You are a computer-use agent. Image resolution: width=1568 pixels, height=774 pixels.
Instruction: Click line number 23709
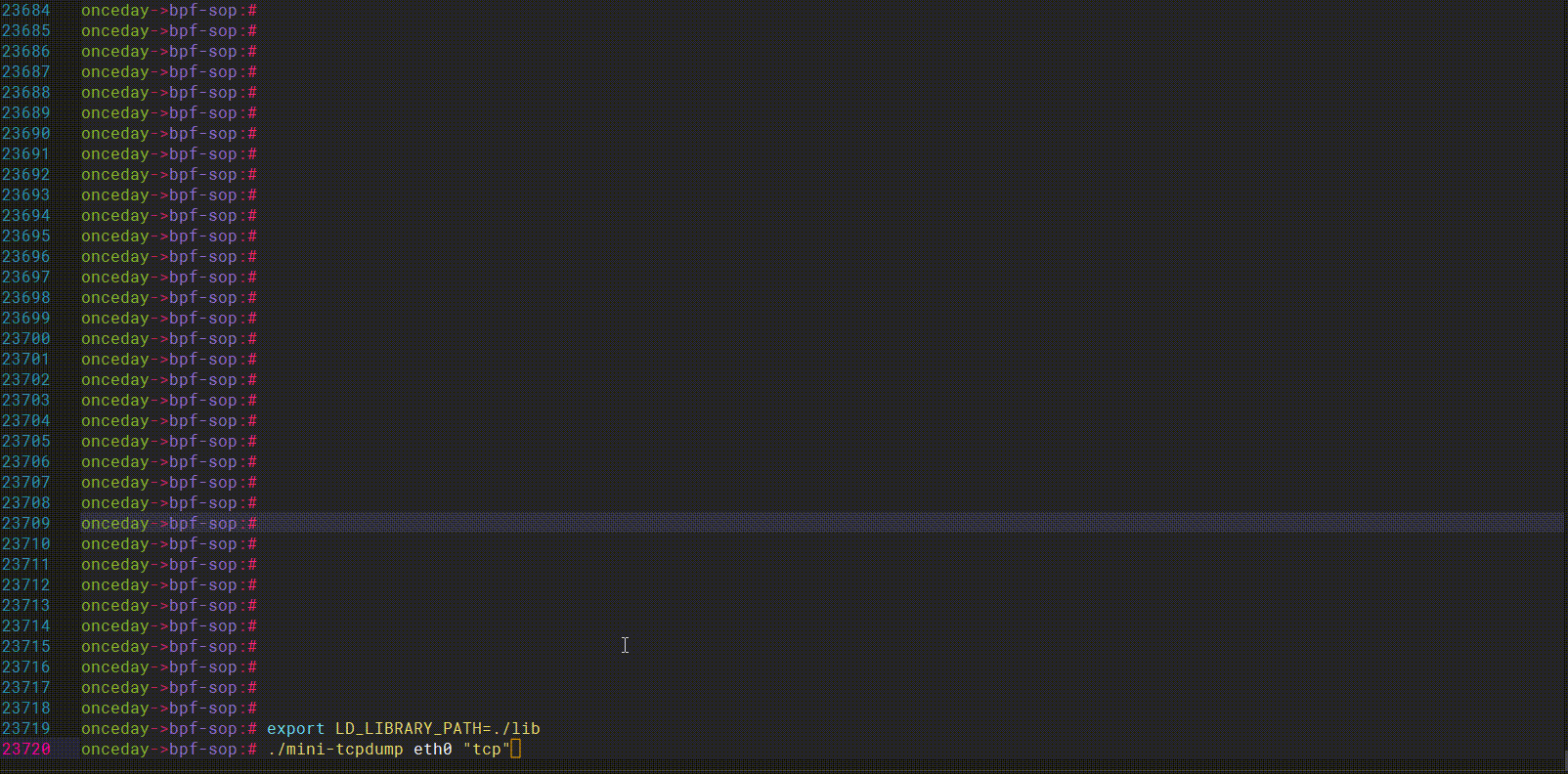26,524
